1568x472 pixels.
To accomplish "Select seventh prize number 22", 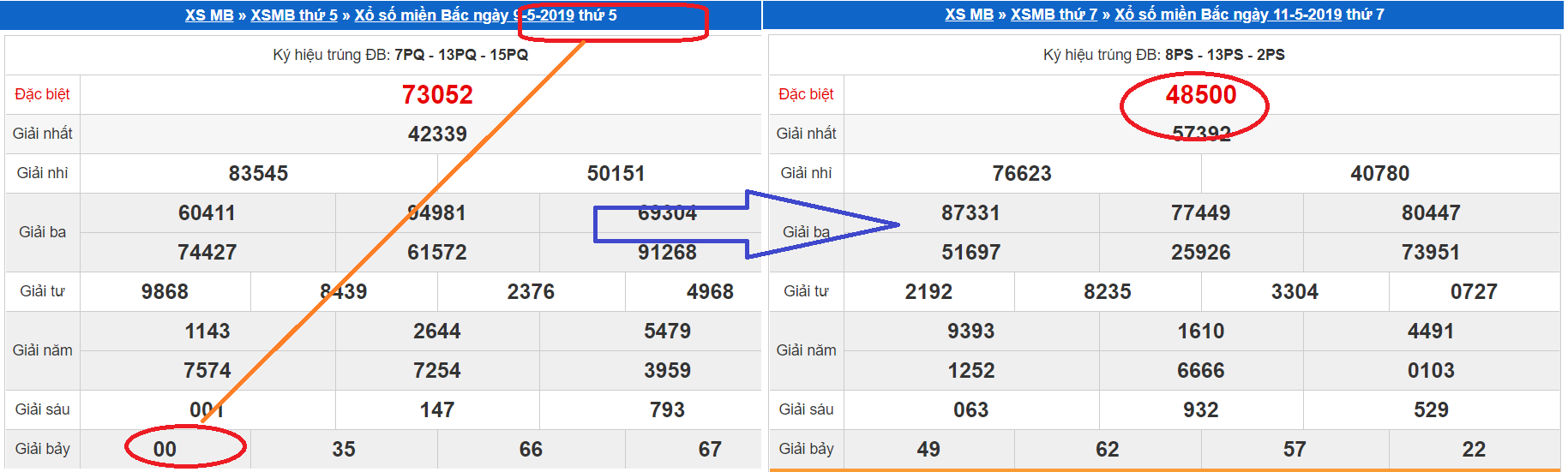I will [1473, 450].
